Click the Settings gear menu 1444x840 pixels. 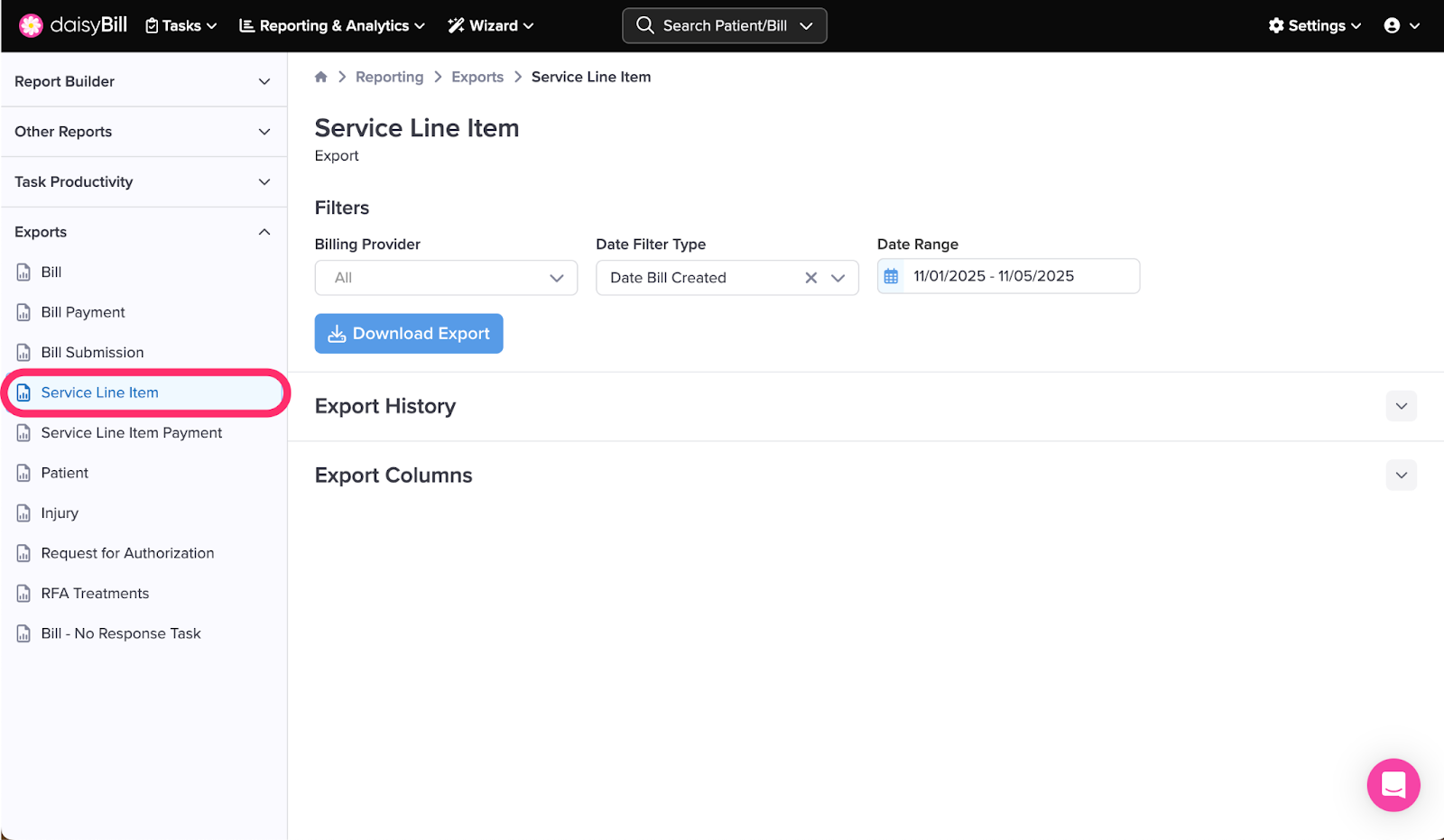tap(1314, 25)
